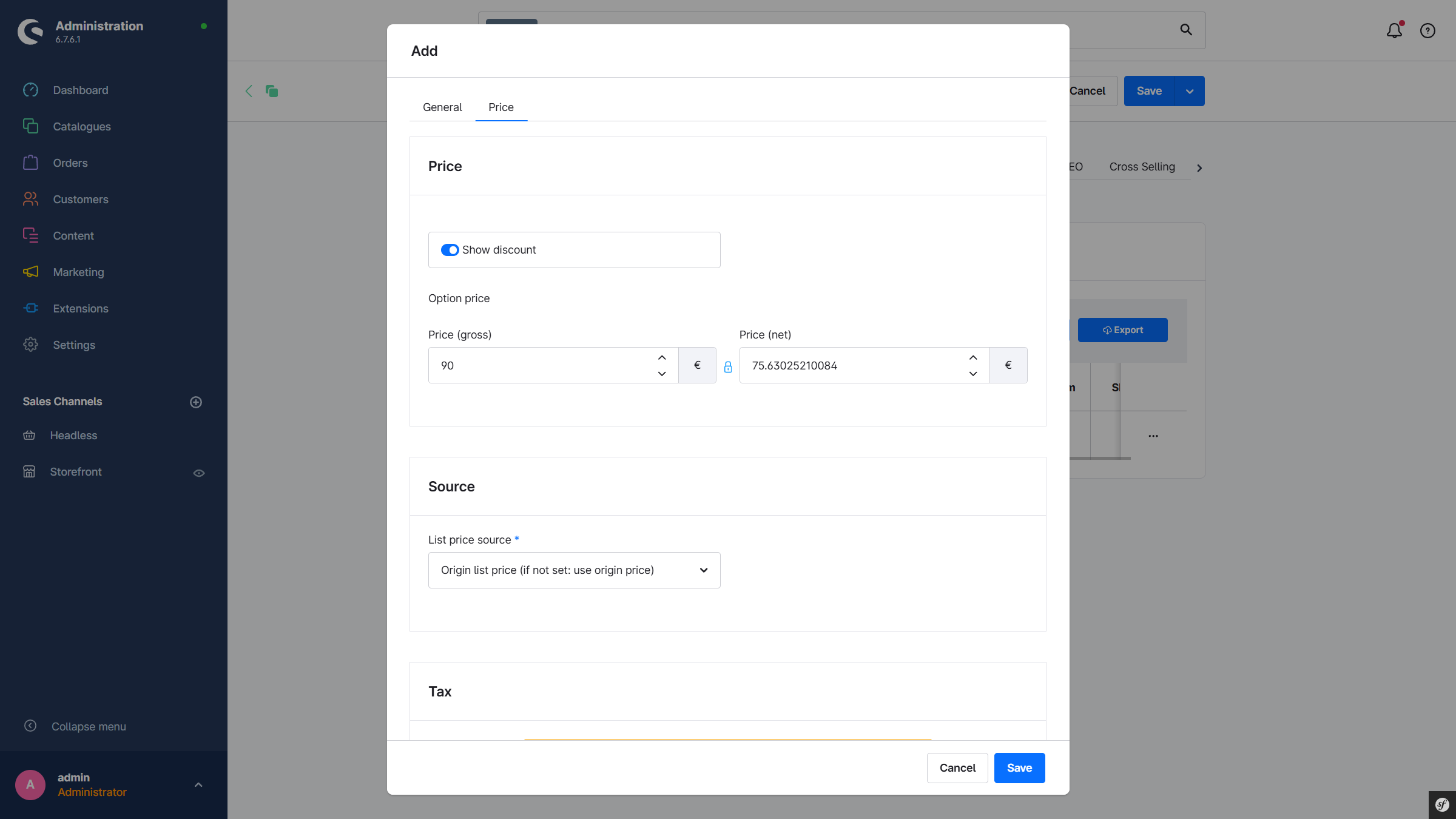This screenshot has width=1456, height=819.
Task: Increase gross price with up stepper
Action: coord(662,357)
